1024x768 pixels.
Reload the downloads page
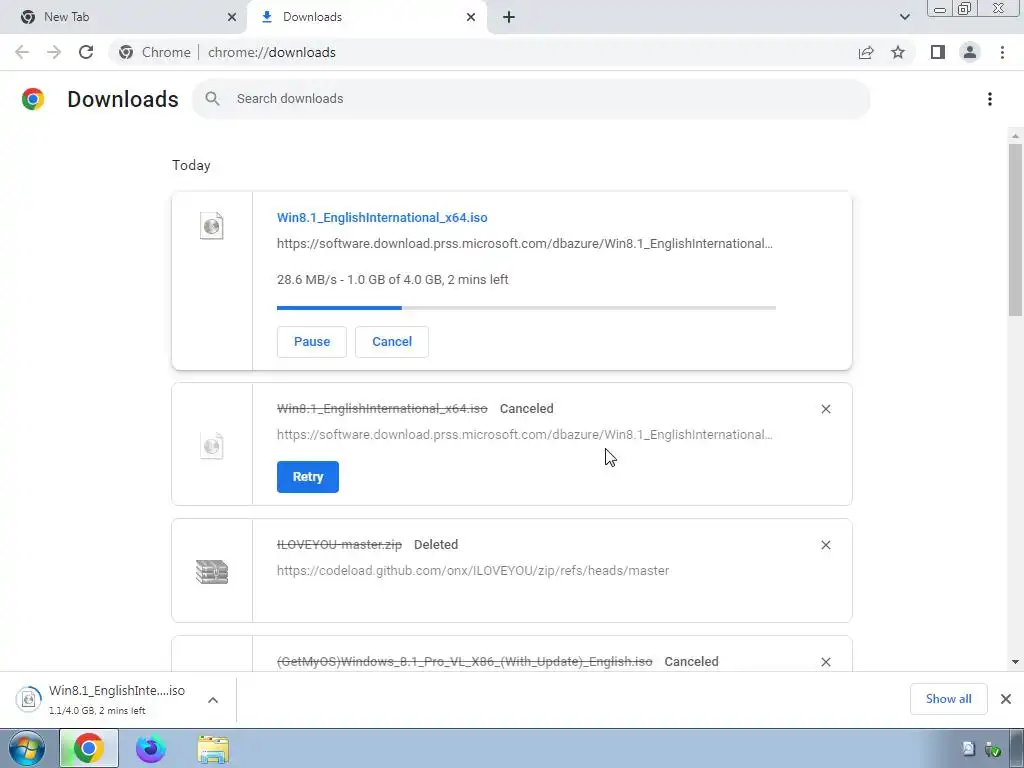point(86,52)
